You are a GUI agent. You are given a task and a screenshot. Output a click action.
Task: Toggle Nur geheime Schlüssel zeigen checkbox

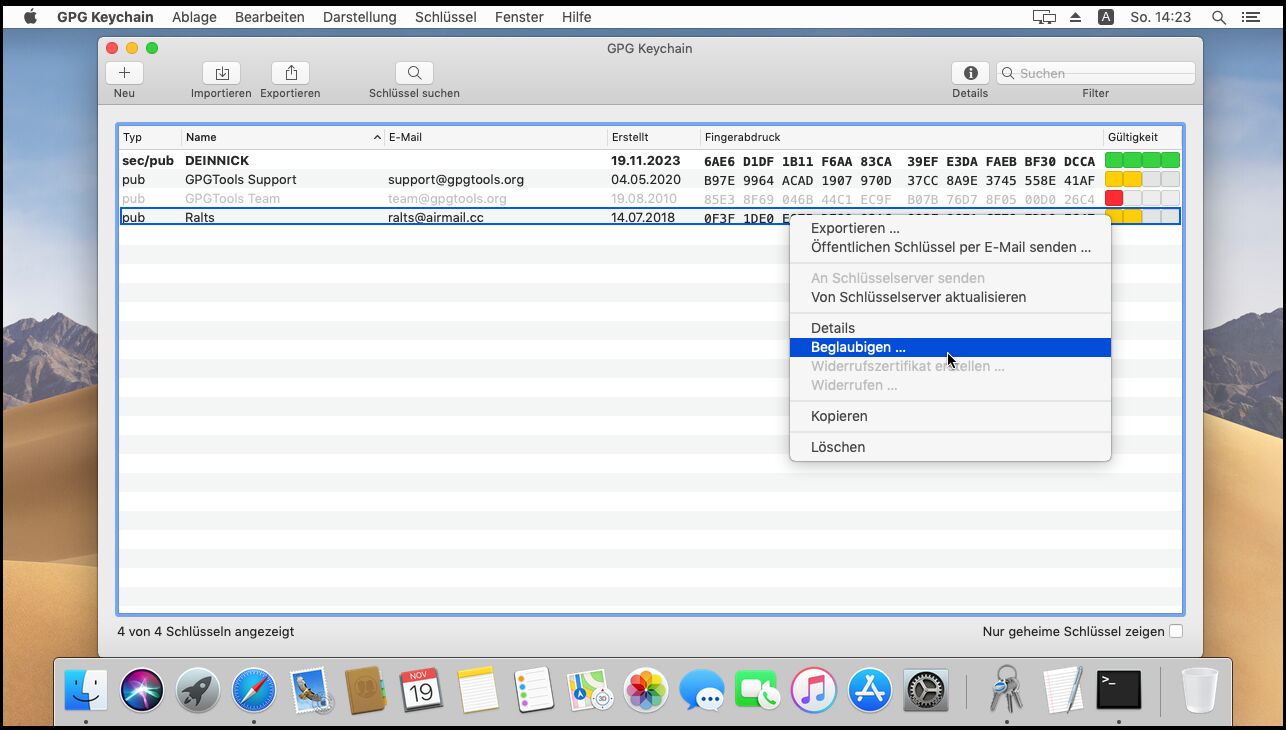[1176, 631]
